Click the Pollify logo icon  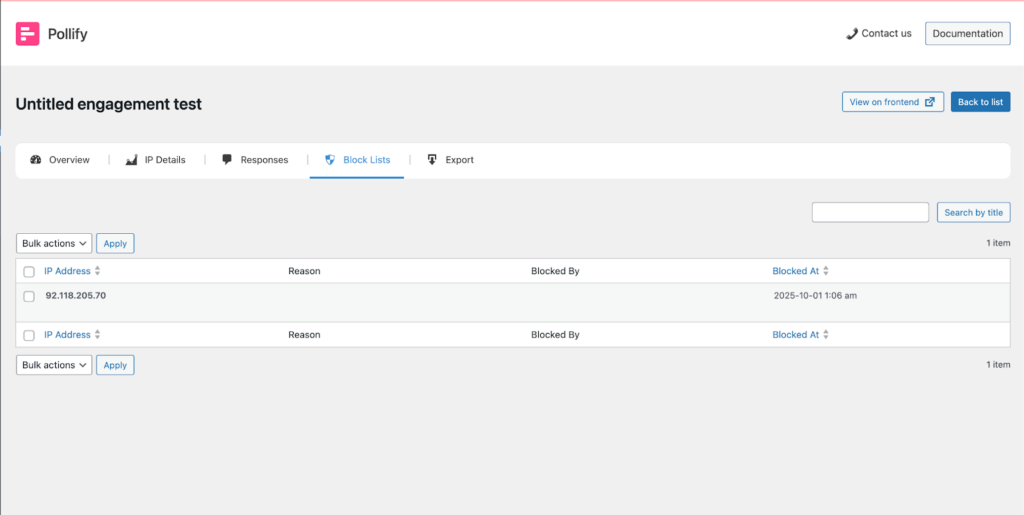(x=27, y=34)
